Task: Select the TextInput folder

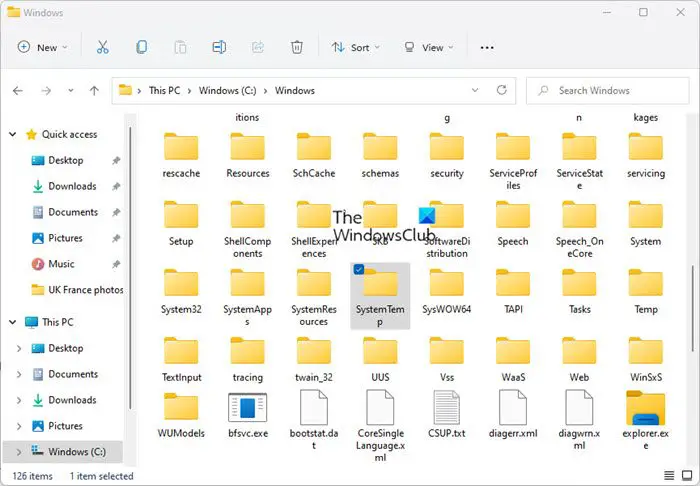Action: pyautogui.click(x=181, y=360)
